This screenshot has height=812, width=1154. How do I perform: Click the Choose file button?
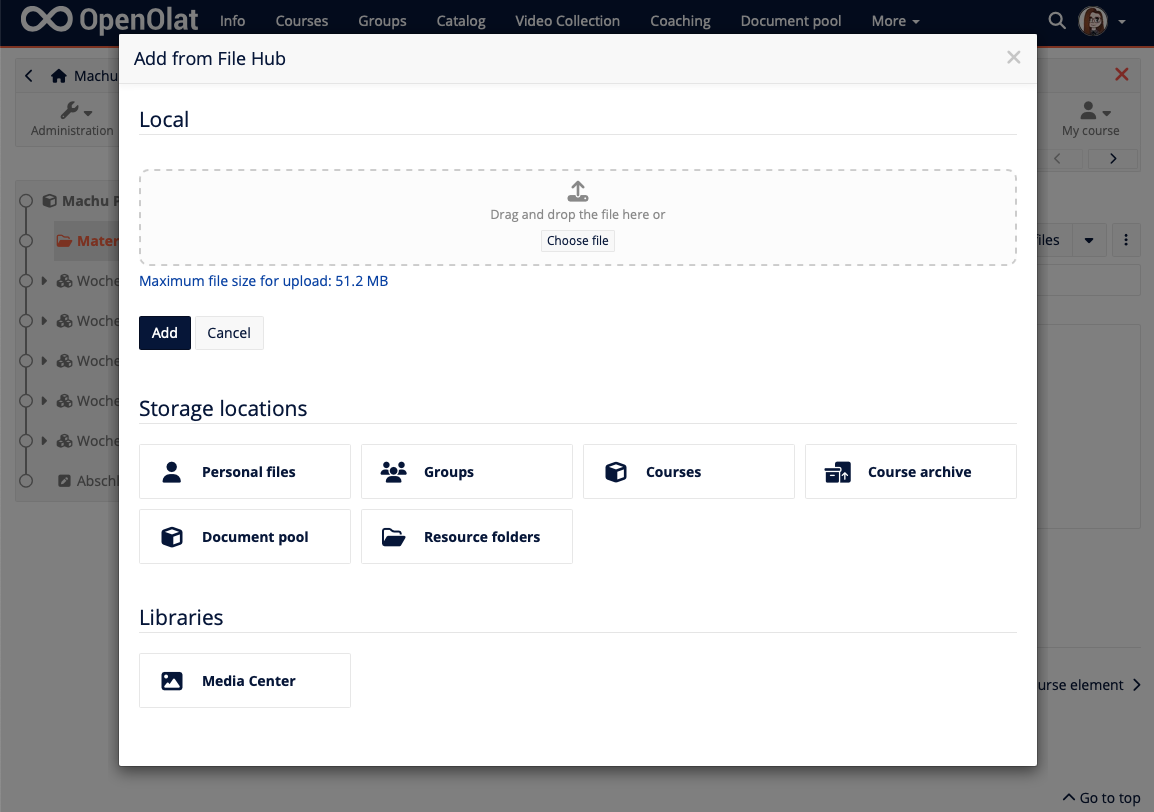577,240
